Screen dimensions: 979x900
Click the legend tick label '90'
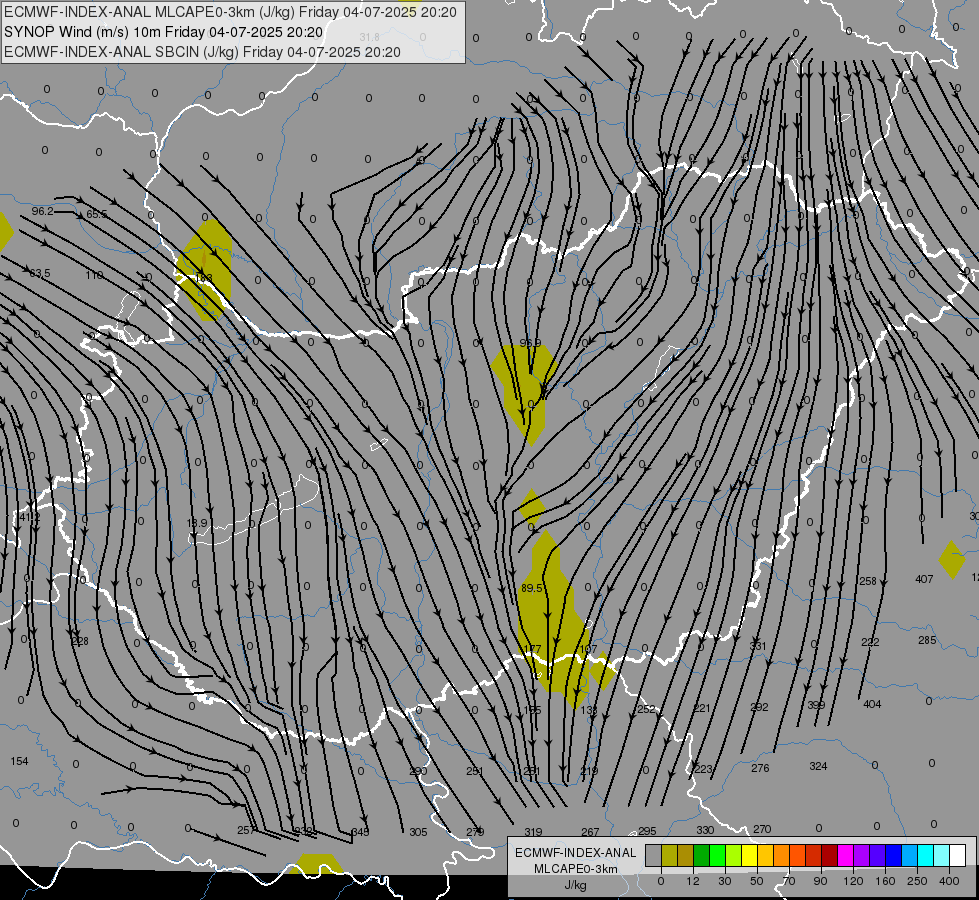[820, 881]
